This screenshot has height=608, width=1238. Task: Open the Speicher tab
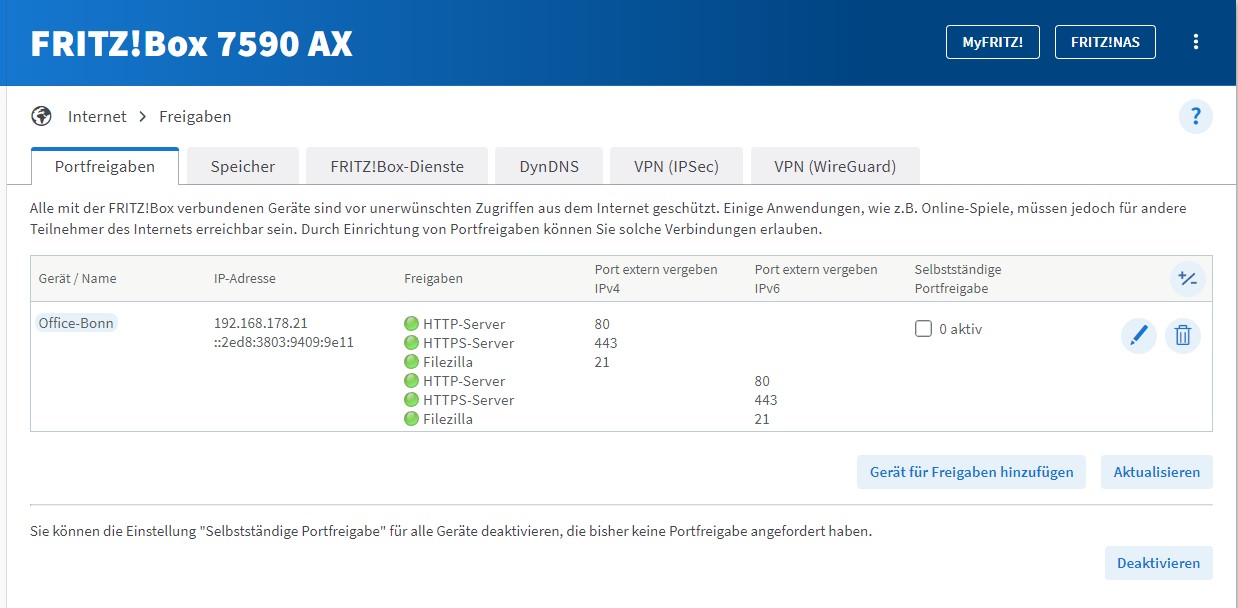click(242, 166)
